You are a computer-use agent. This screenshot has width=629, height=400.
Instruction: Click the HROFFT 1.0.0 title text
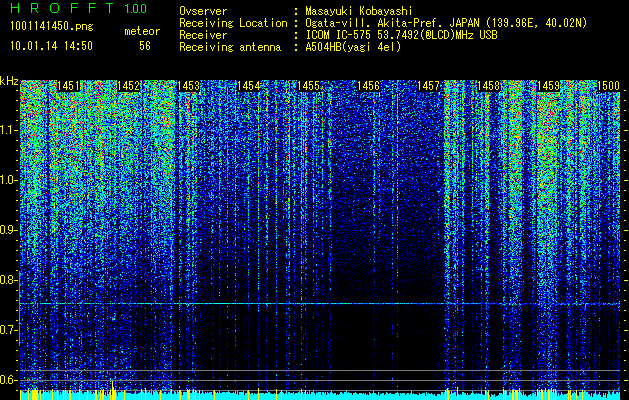click(x=79, y=8)
